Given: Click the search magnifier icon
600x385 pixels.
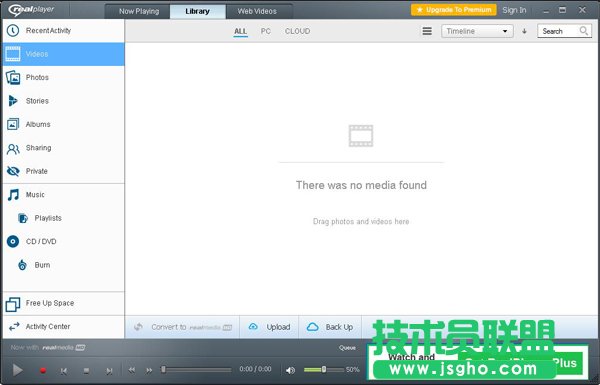Looking at the screenshot, I should coord(583,31).
